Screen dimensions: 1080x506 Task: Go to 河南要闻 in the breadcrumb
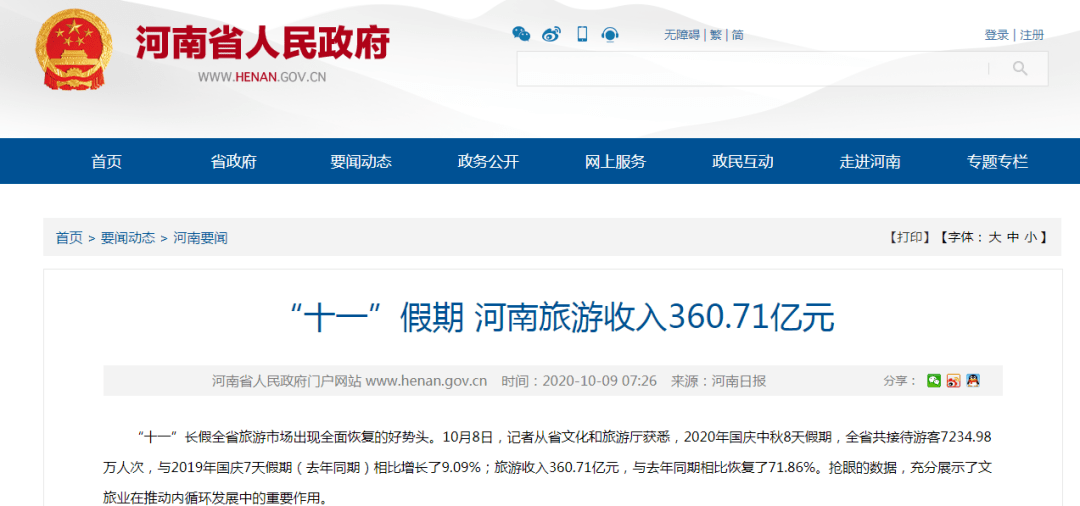(200, 238)
